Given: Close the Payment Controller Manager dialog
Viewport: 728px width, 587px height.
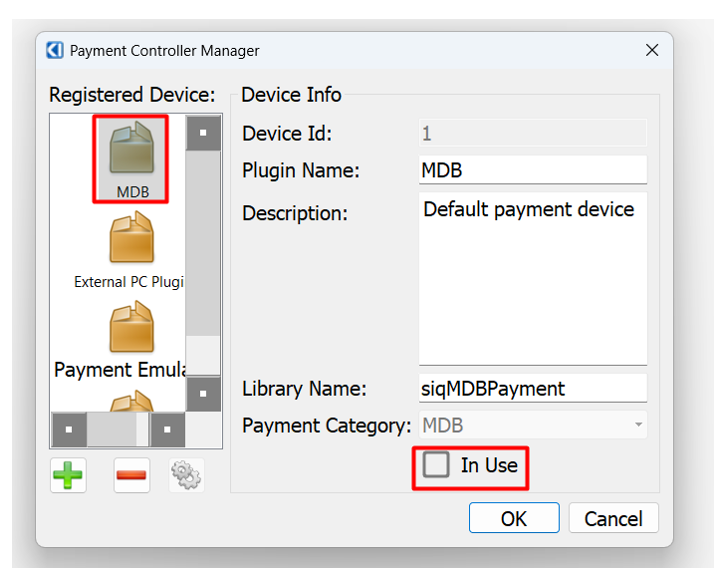Looking at the screenshot, I should pos(652,50).
